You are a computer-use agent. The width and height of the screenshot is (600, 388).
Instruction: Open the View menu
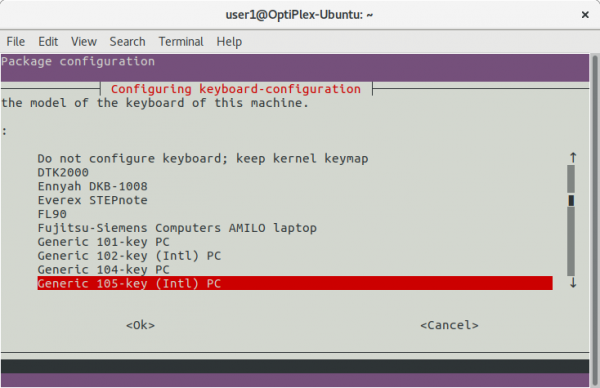pyautogui.click(x=84, y=41)
